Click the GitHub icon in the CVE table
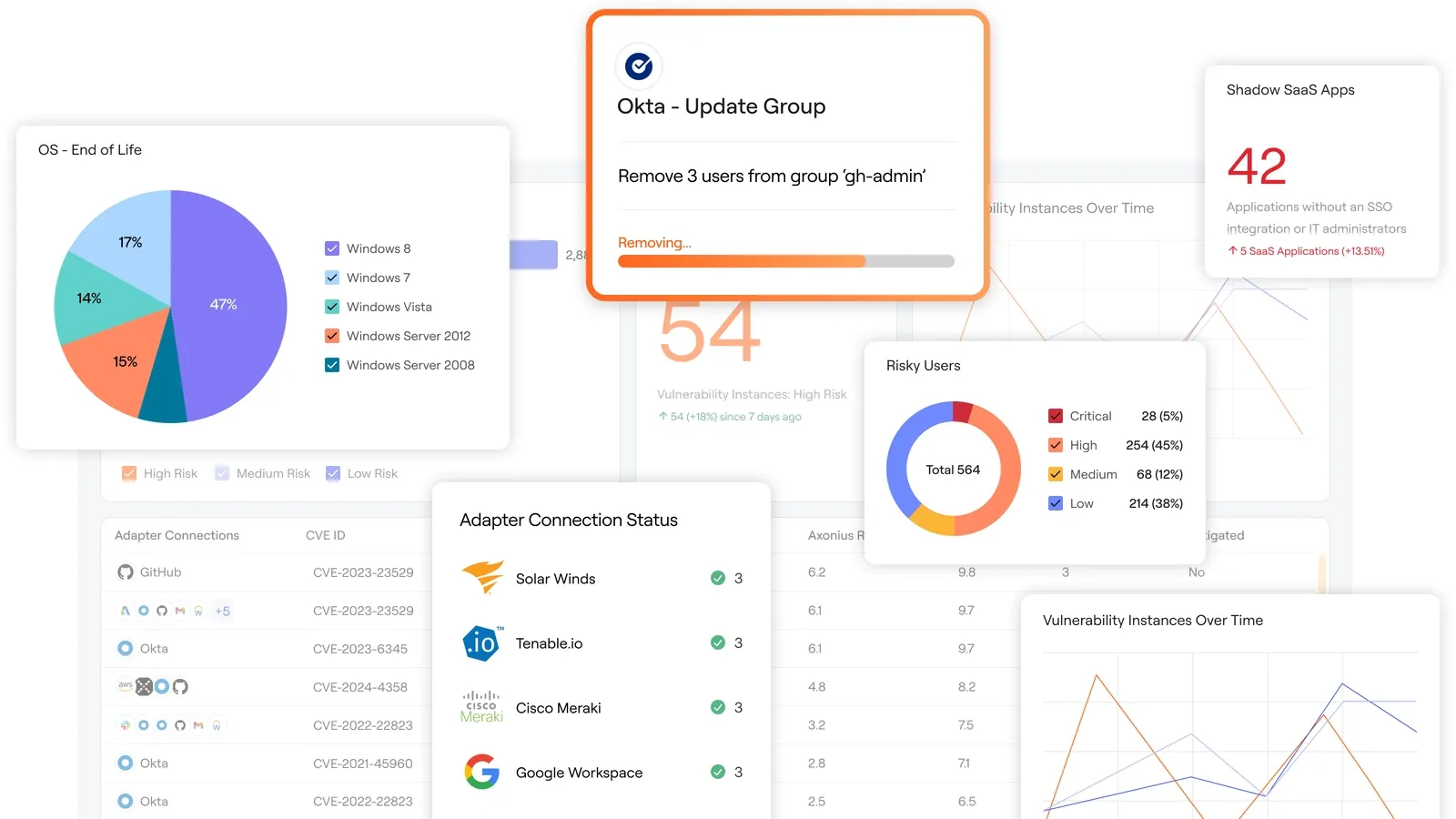This screenshot has width=1456, height=819. pyautogui.click(x=126, y=572)
